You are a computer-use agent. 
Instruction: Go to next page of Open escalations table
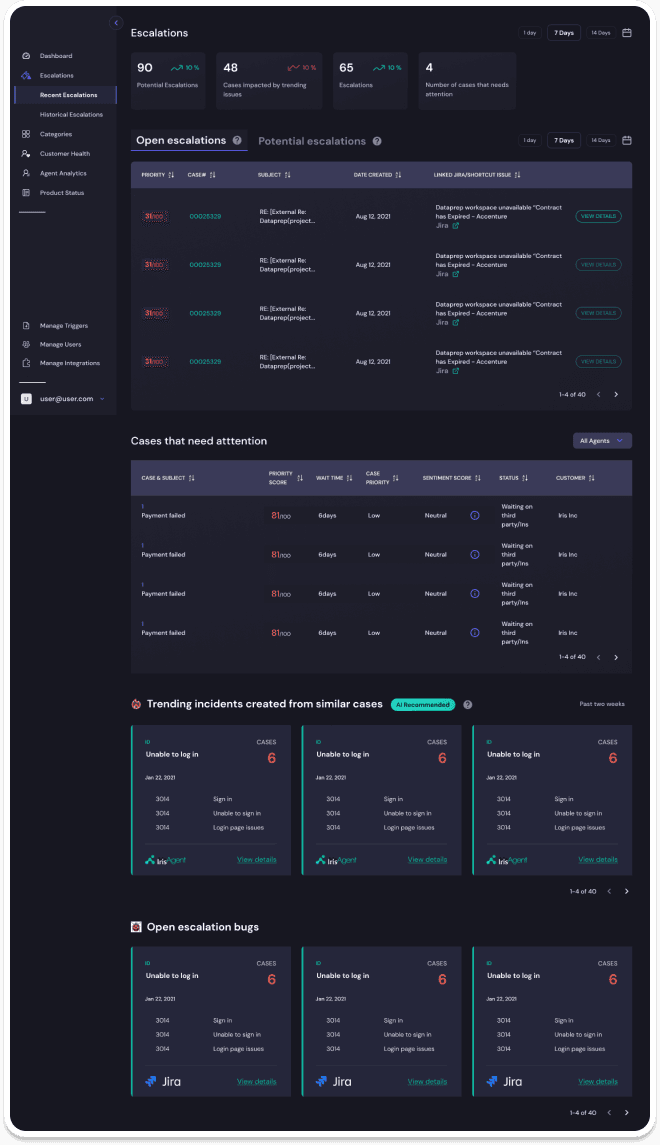[x=616, y=394]
